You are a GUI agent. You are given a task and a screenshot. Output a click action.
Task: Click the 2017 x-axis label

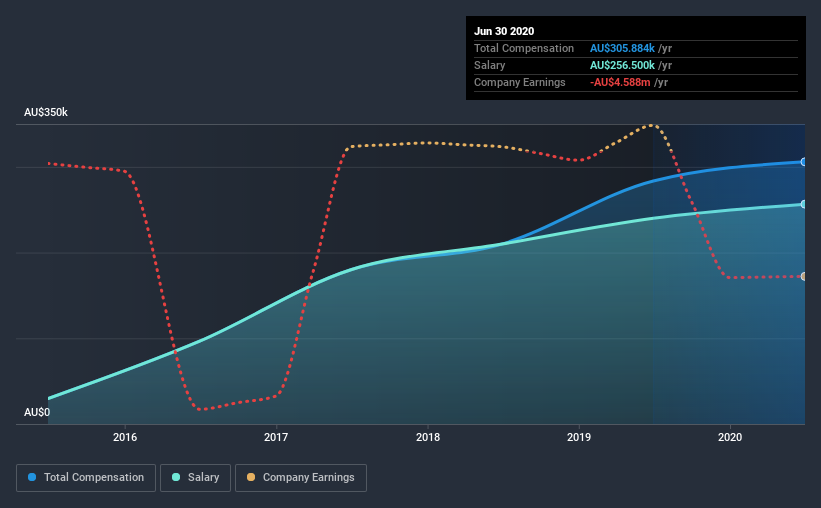[x=276, y=437]
